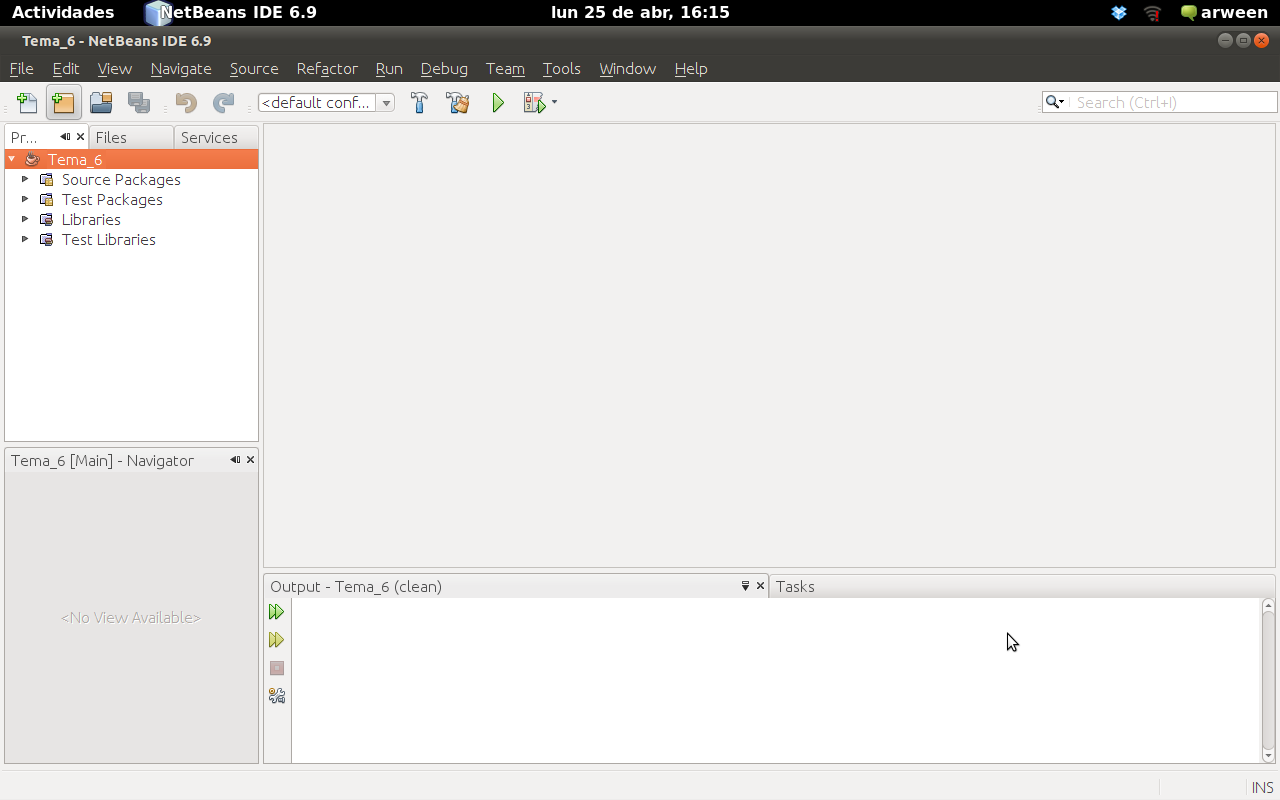Select the Tema_6 project root node
Image resolution: width=1280 pixels, height=800 pixels.
click(x=74, y=158)
